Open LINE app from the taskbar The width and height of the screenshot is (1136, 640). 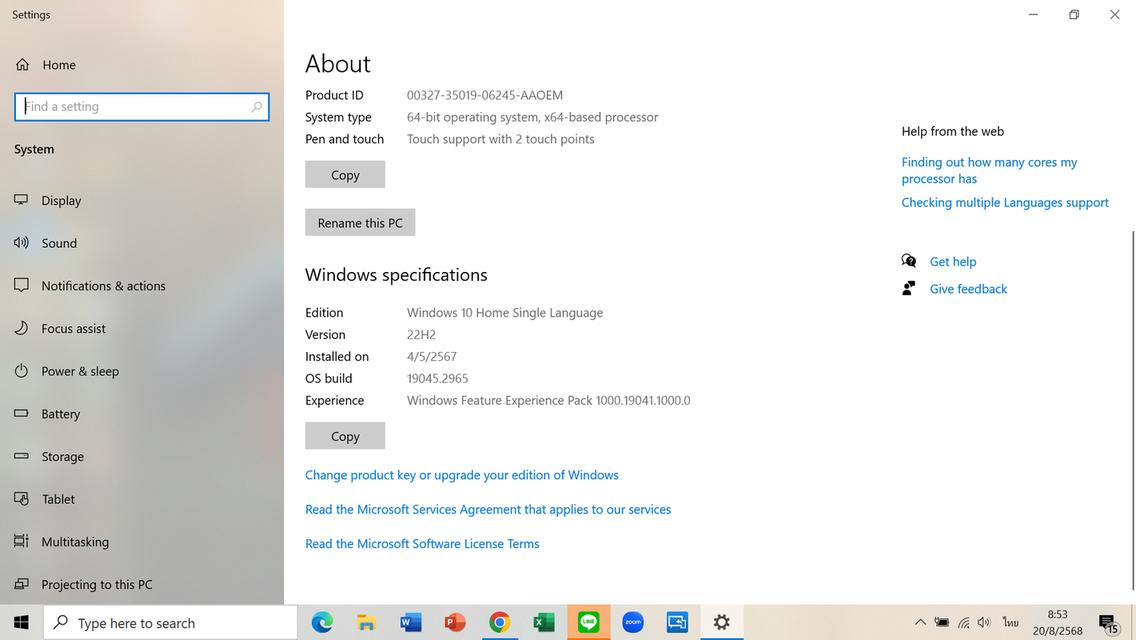coord(588,623)
